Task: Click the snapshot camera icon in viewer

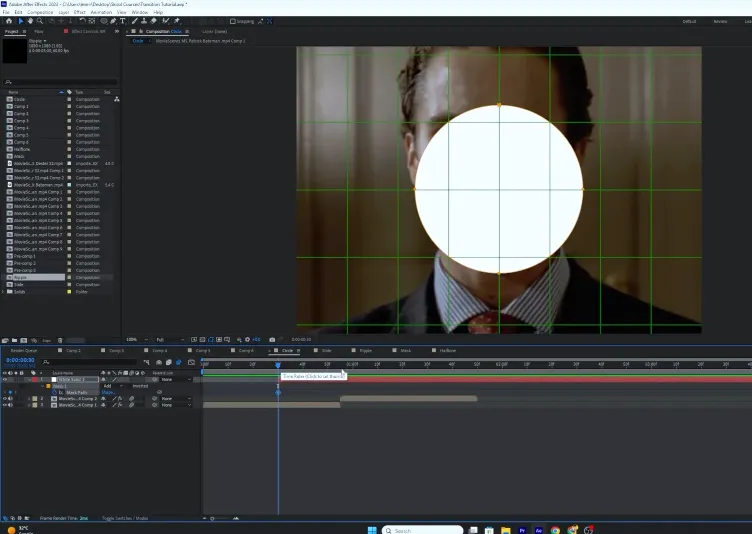Action: [x=272, y=339]
